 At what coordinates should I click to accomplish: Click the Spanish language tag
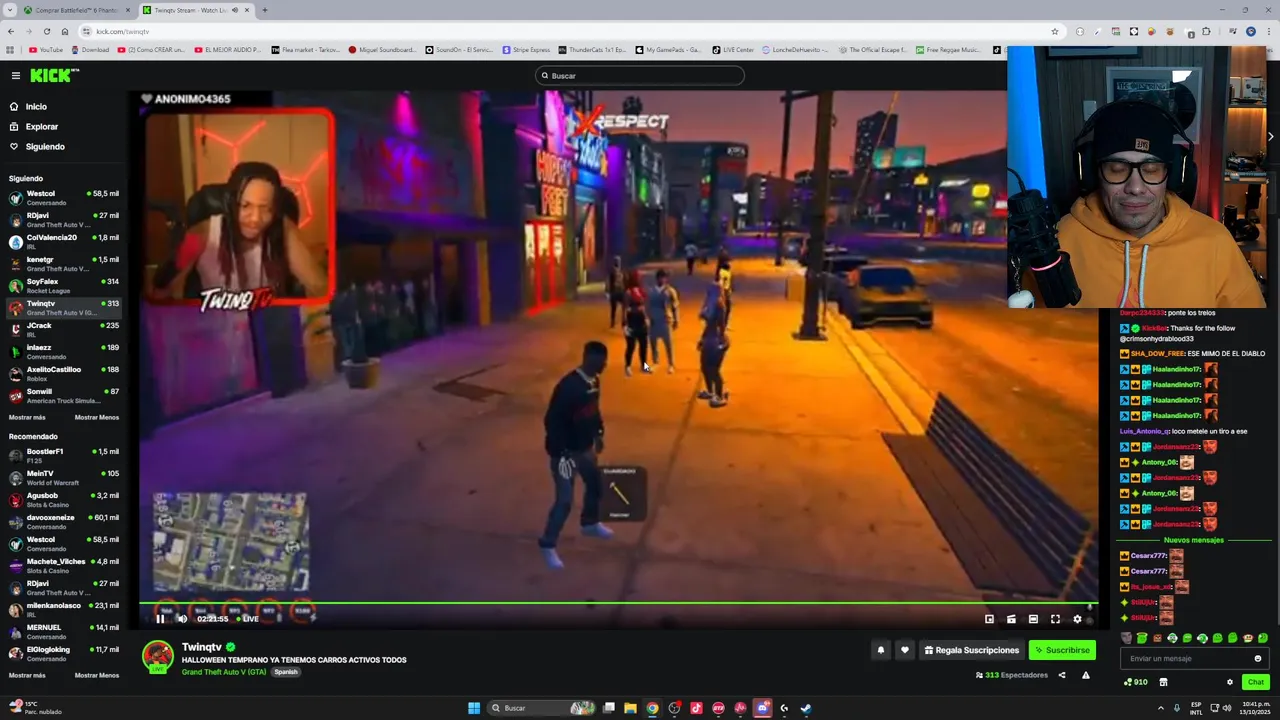point(286,672)
